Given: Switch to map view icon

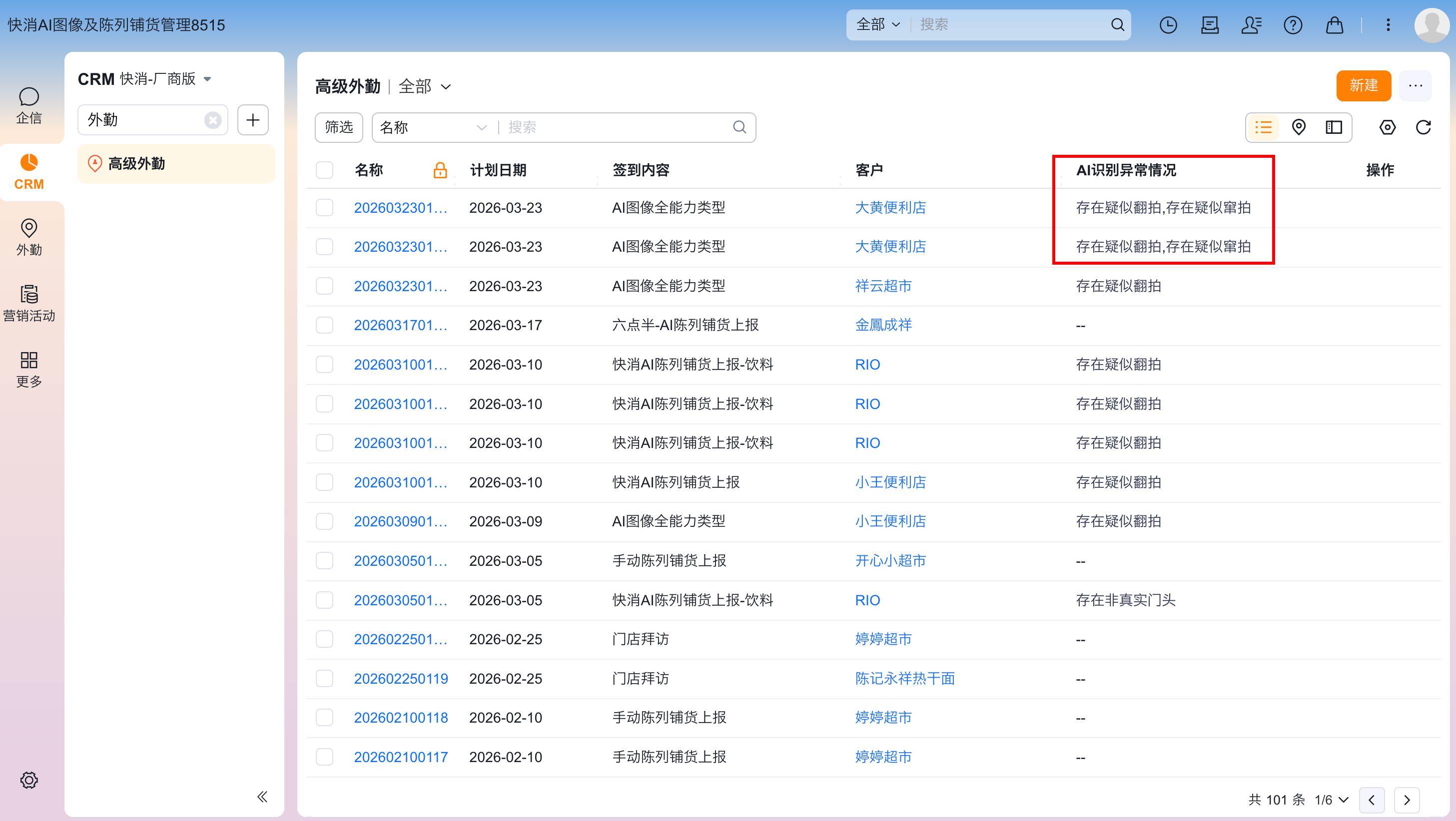Looking at the screenshot, I should [x=1298, y=127].
